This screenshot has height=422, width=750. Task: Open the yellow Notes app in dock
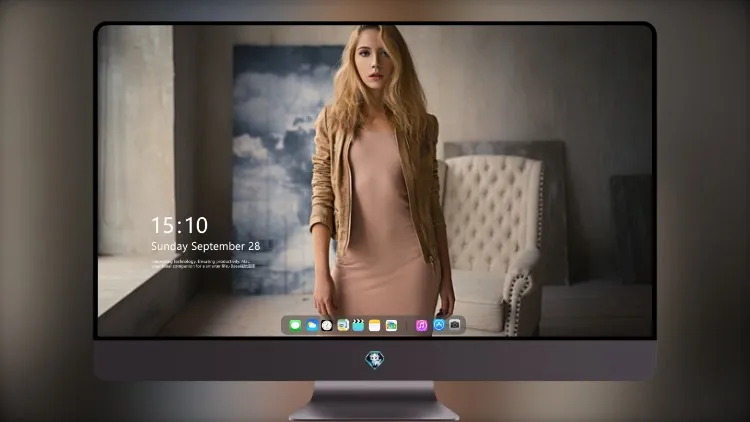tap(375, 325)
